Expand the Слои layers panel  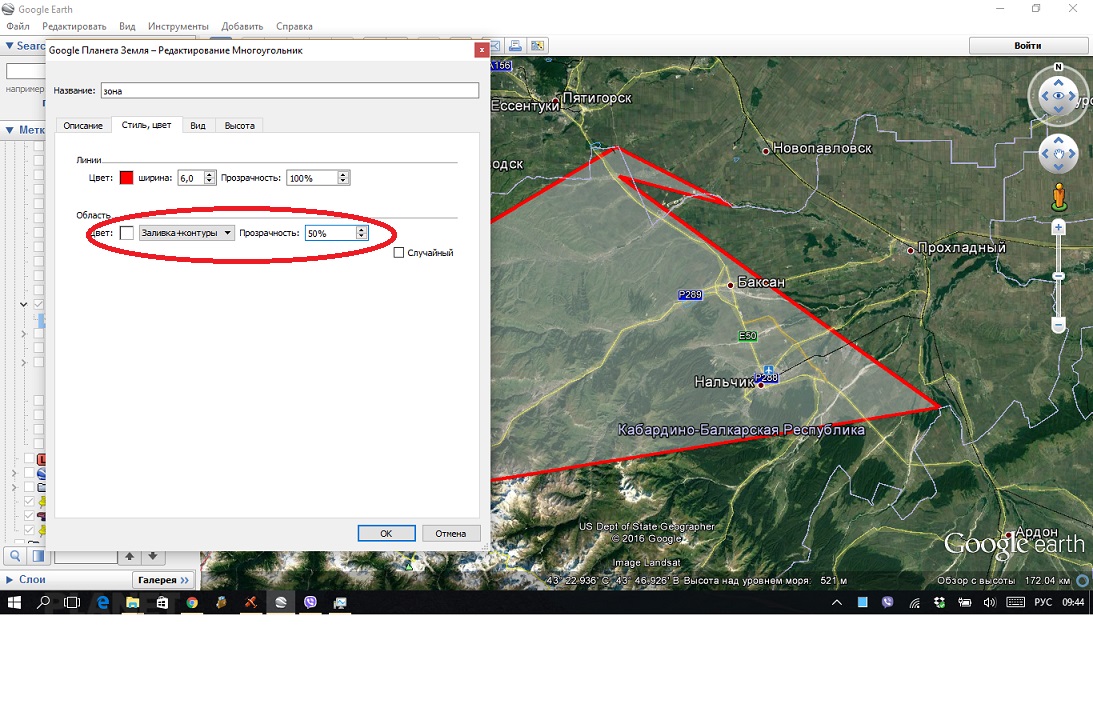pyautogui.click(x=10, y=580)
